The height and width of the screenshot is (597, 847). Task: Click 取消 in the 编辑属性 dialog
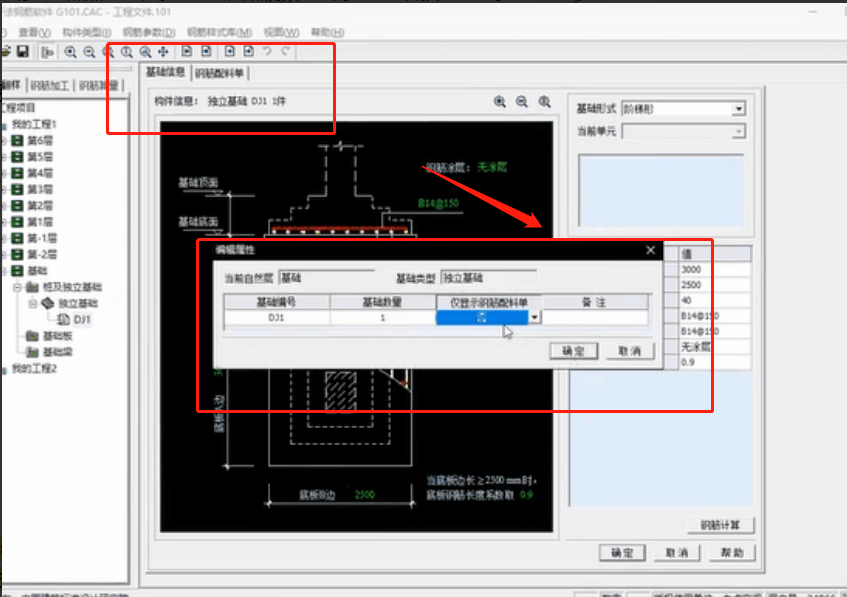pyautogui.click(x=629, y=351)
